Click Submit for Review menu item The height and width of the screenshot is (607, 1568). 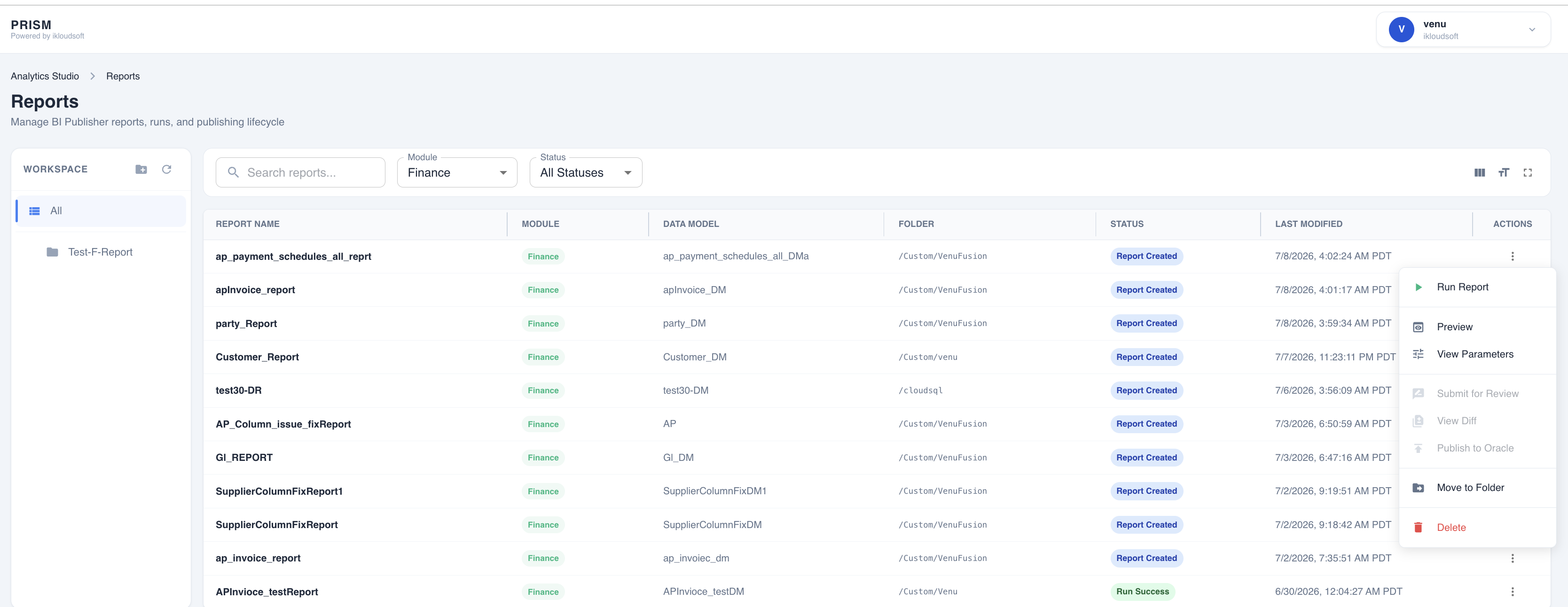coord(1477,394)
